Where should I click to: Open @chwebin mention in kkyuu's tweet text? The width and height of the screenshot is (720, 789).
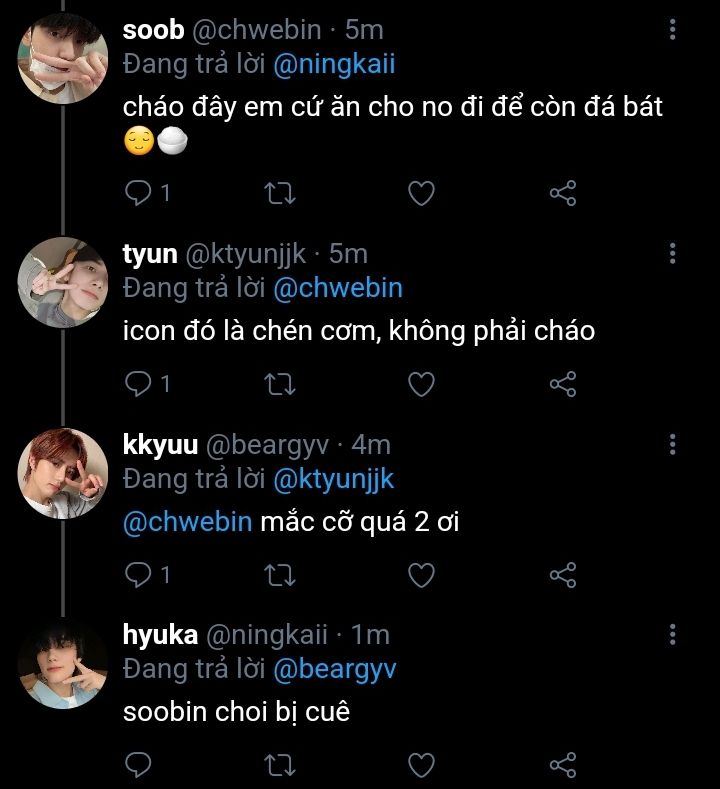click(x=187, y=522)
